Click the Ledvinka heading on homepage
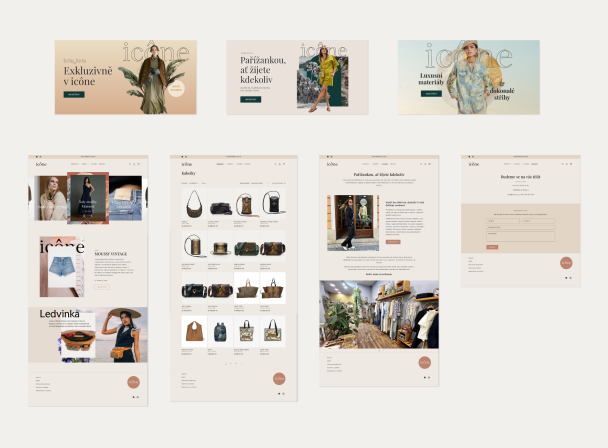 [x=59, y=313]
